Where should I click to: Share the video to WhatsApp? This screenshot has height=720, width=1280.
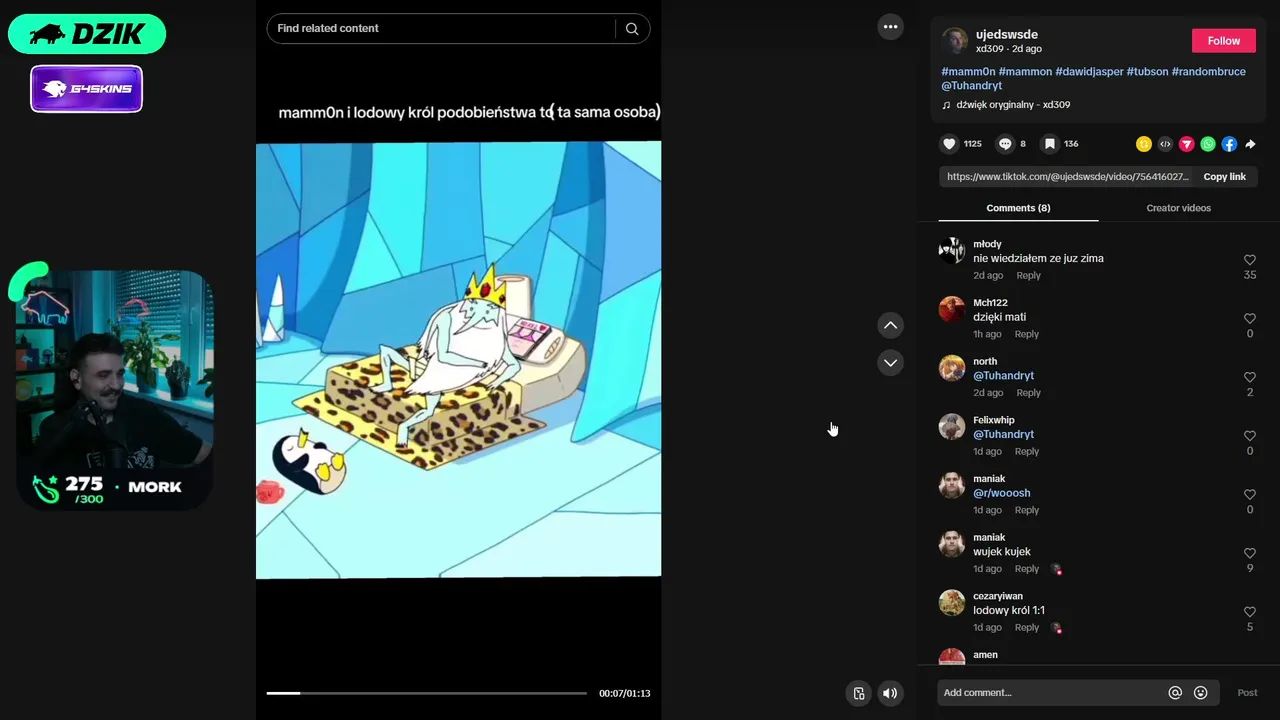1208,144
